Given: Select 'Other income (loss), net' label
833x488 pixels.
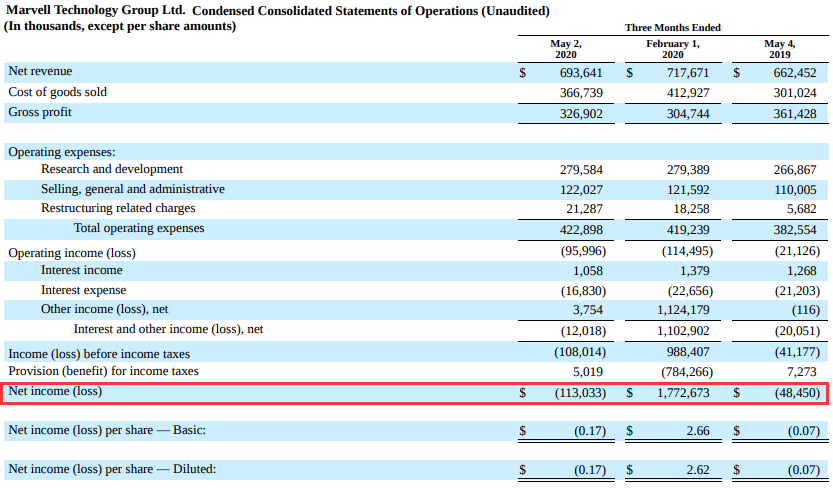Looking at the screenshot, I should click(104, 309).
